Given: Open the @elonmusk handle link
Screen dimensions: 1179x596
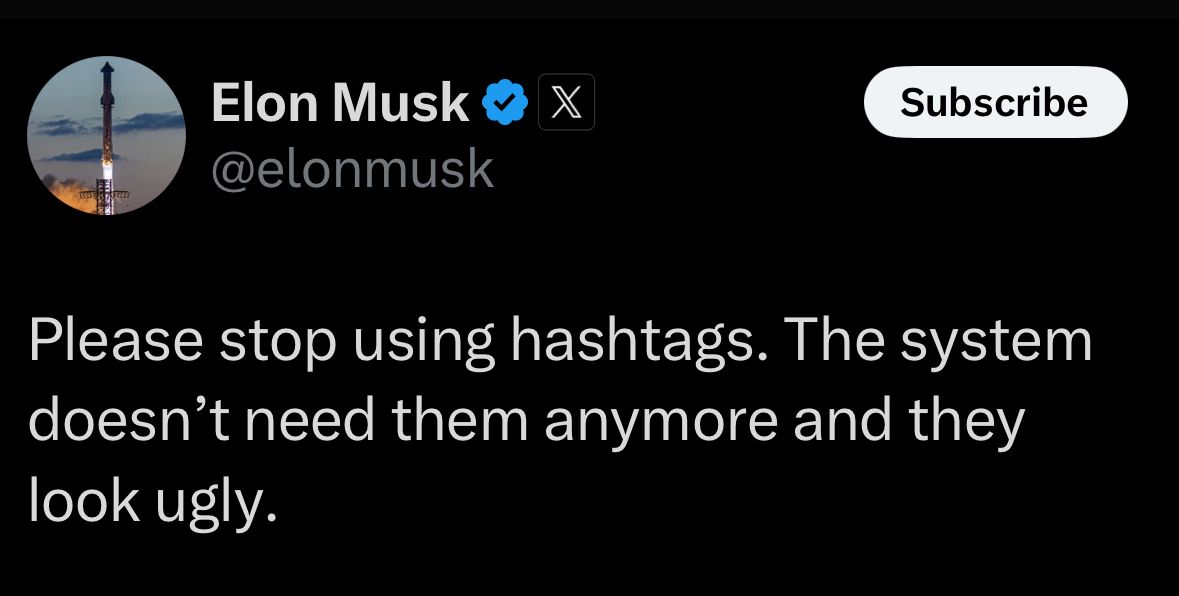Looking at the screenshot, I should click(x=353, y=168).
